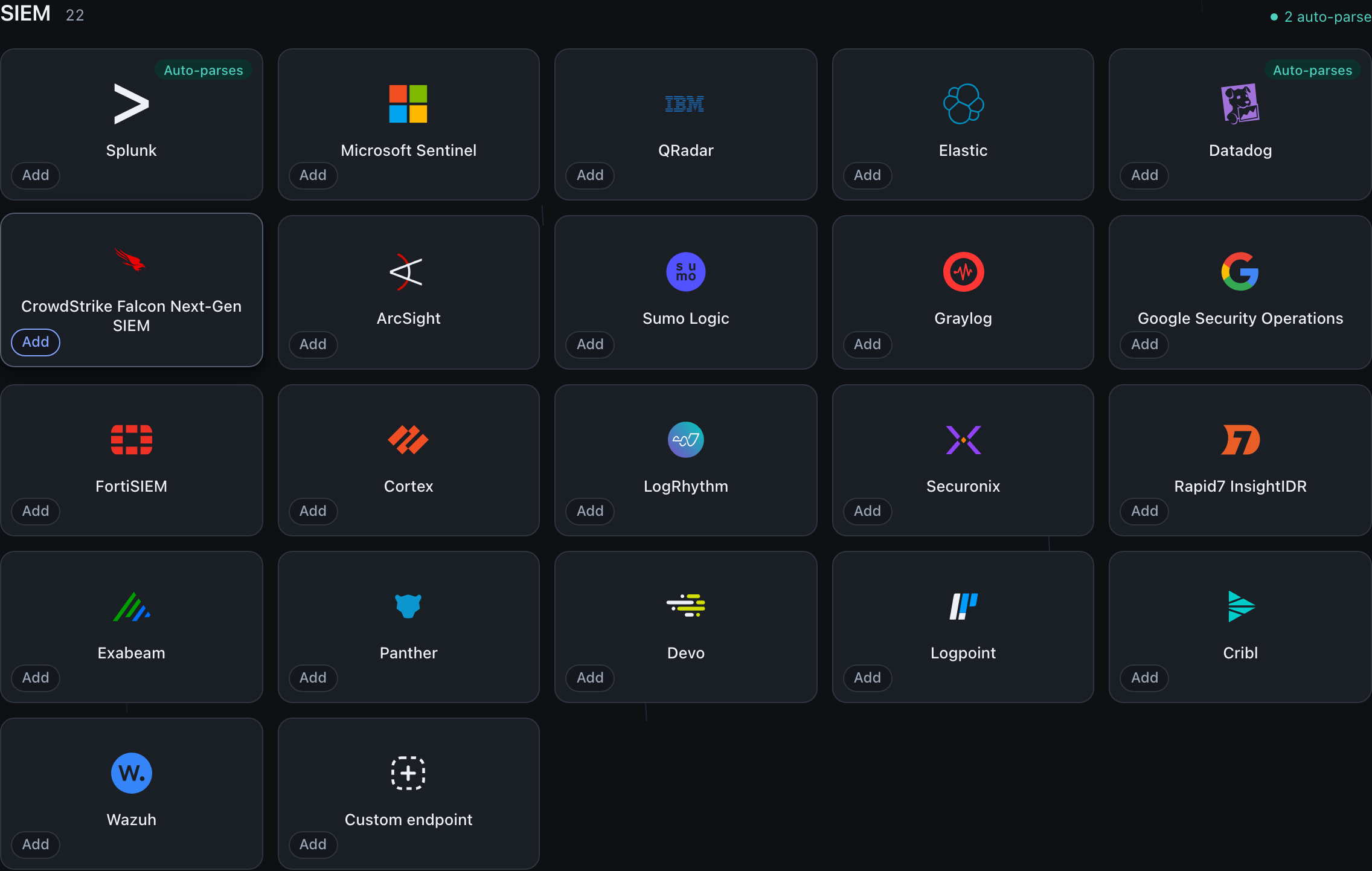This screenshot has height=871, width=1372.
Task: Click the CrowdStrike Falcon Next-Gen SIEM title
Action: pyautogui.click(x=131, y=316)
